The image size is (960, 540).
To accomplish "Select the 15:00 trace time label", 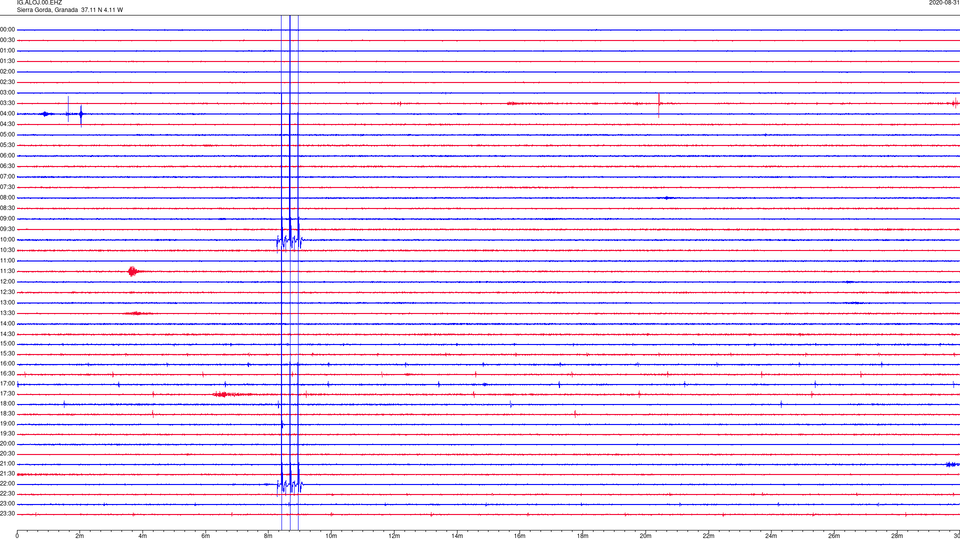I will [x=7, y=343].
